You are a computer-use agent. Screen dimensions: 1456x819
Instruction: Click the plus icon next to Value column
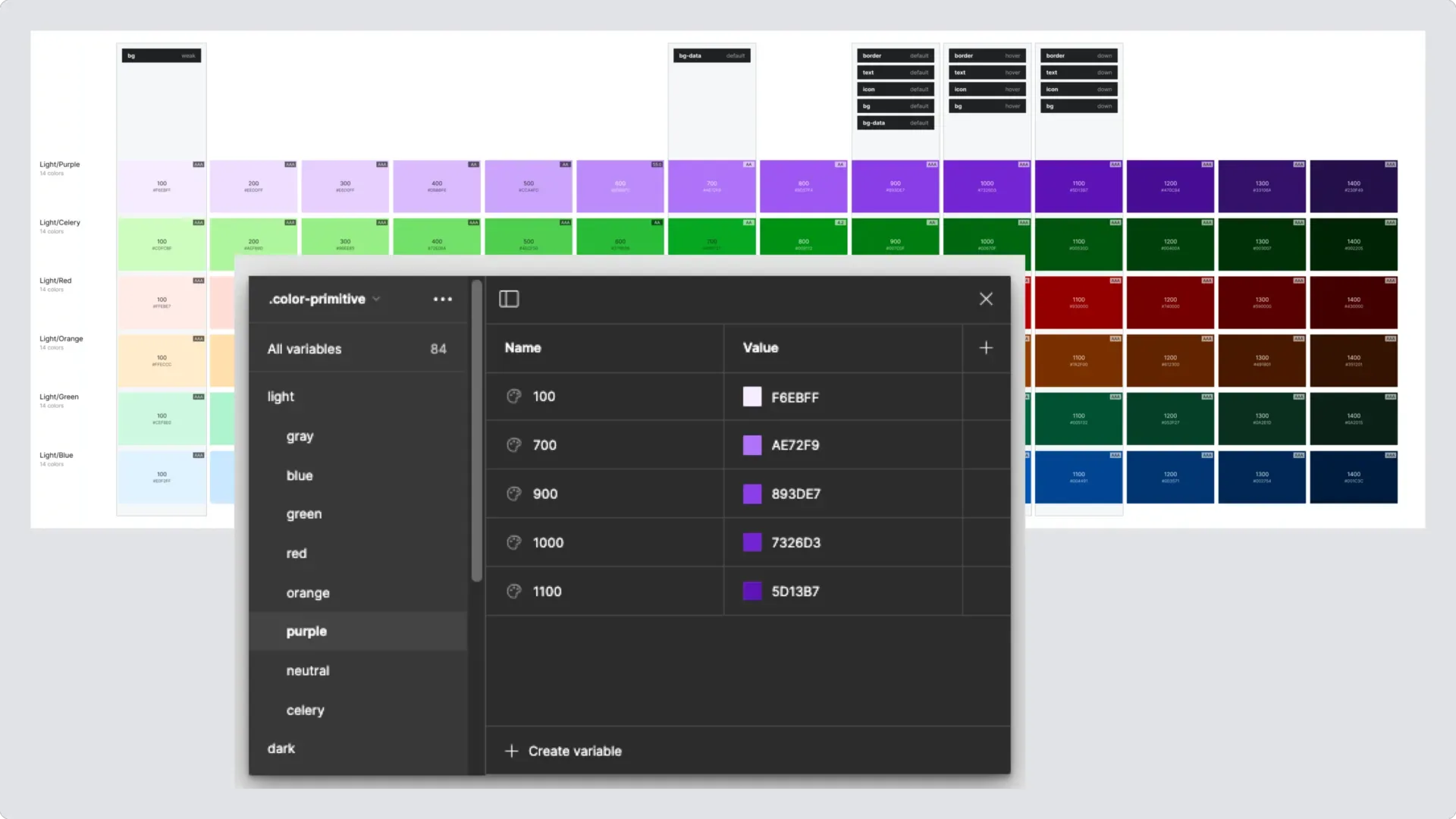pos(986,348)
